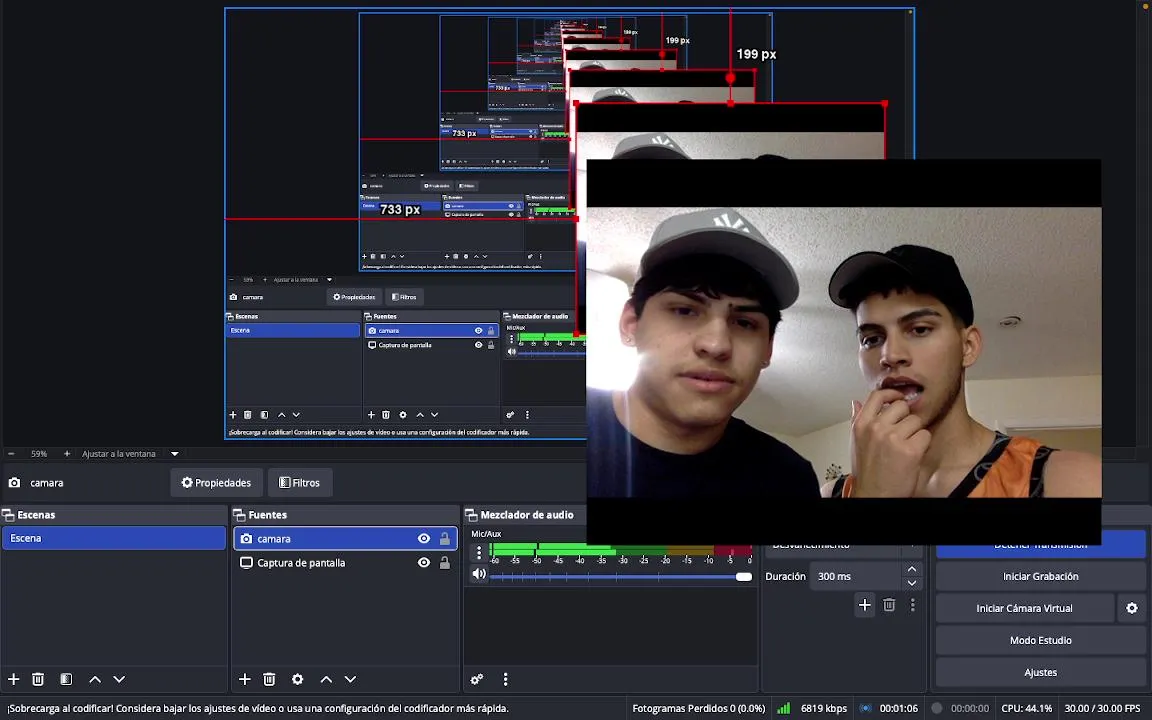Open the Ajustar a la ventana zoom dropdown

(x=175, y=453)
